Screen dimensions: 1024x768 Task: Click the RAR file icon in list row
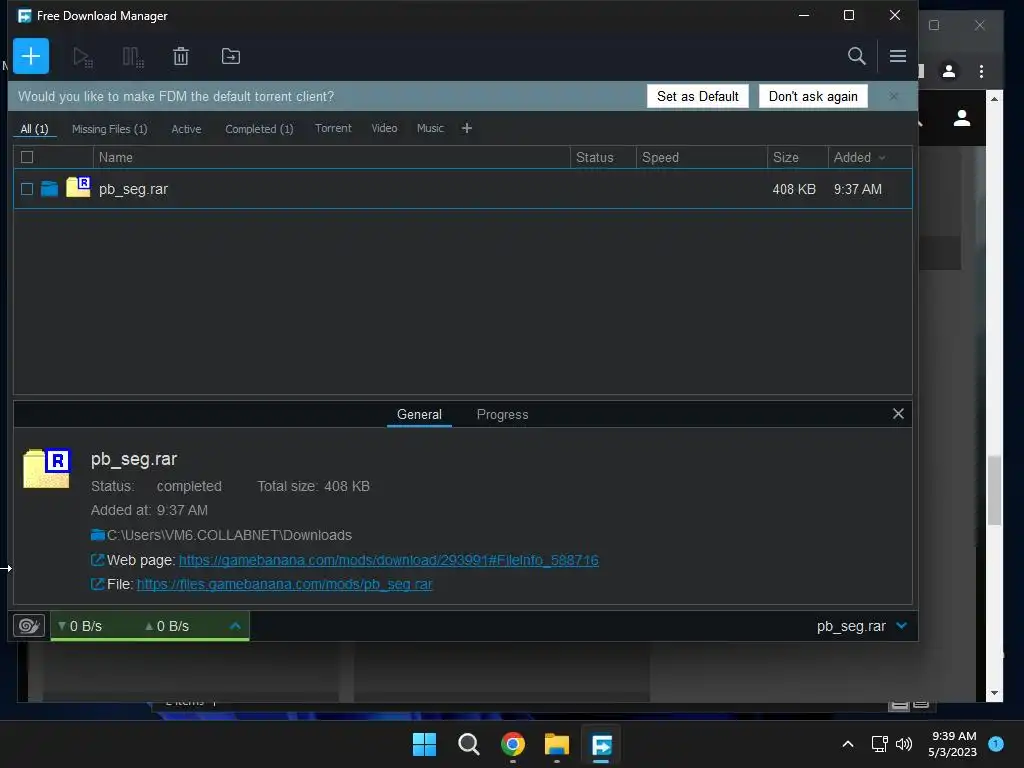click(x=78, y=187)
